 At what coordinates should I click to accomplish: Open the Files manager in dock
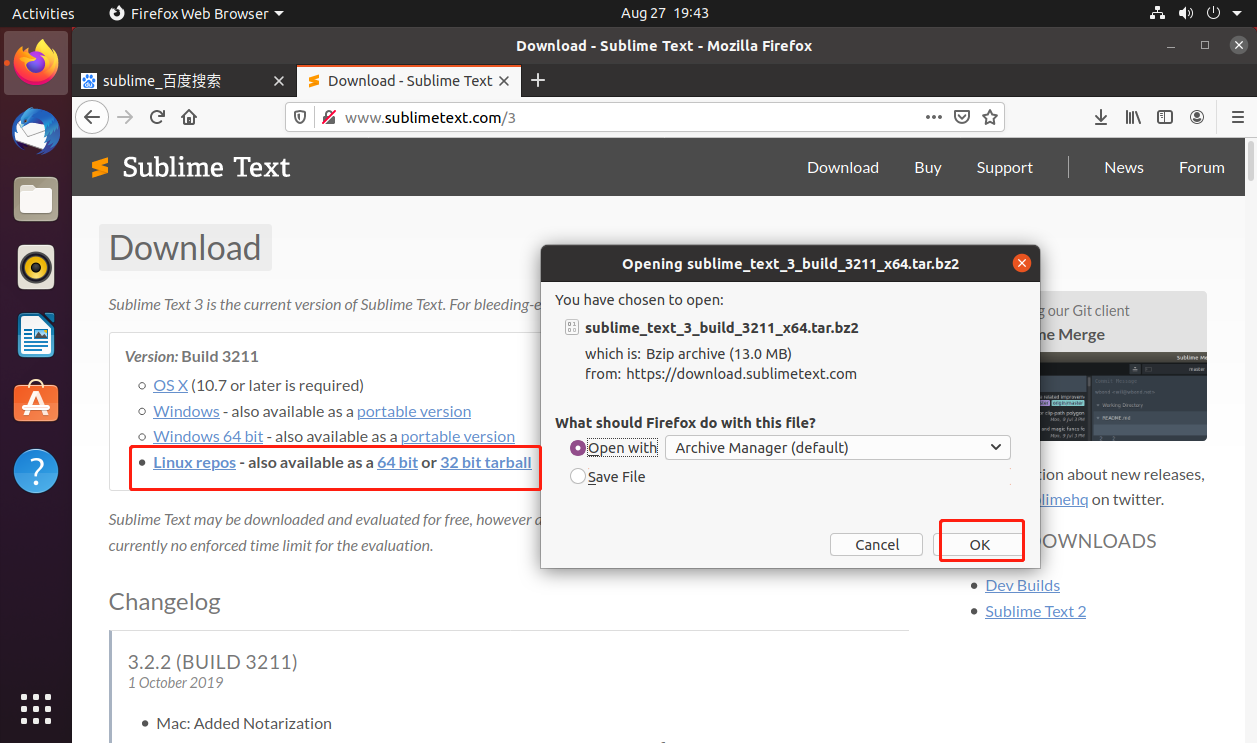point(36,199)
